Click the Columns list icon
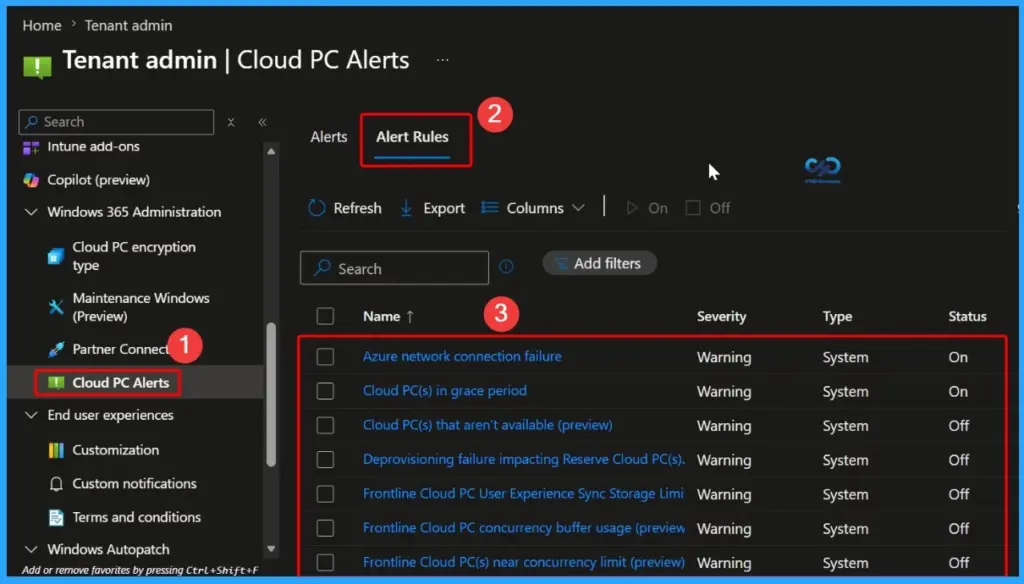Image resolution: width=1024 pixels, height=584 pixels. click(490, 208)
